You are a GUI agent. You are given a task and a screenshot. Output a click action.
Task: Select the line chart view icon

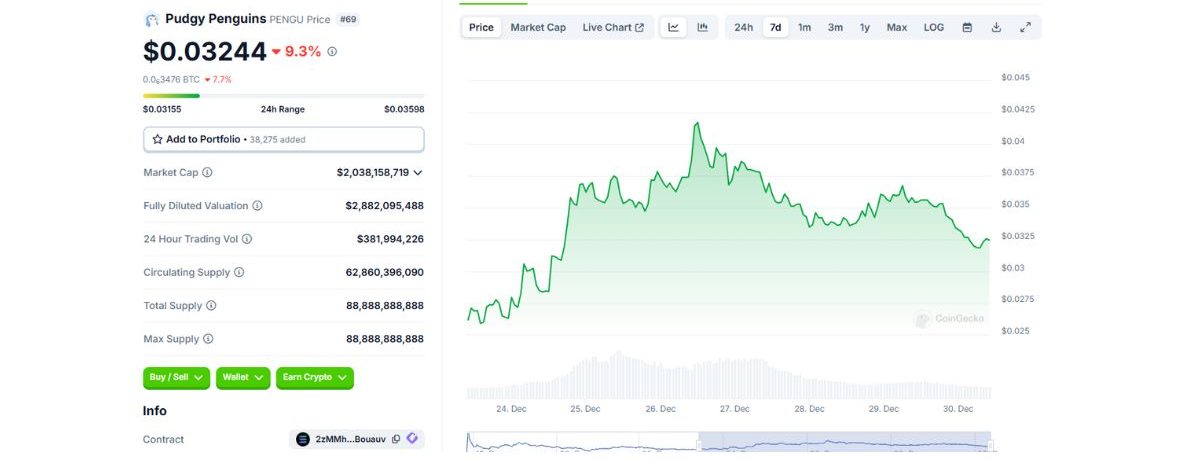(674, 27)
